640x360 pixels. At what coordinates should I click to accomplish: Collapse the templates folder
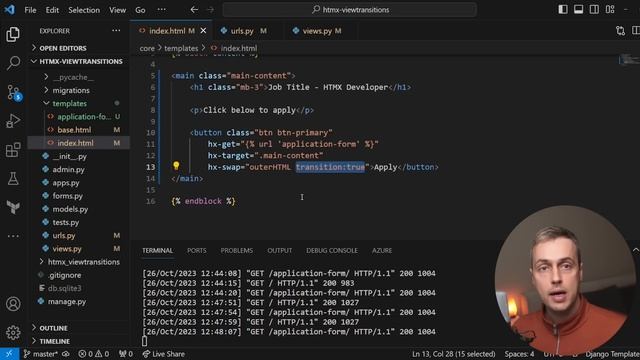pyautogui.click(x=78, y=103)
